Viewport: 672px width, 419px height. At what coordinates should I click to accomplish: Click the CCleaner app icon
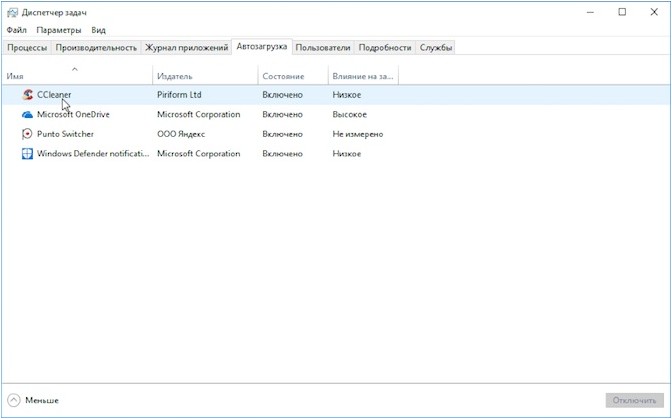[x=27, y=95]
